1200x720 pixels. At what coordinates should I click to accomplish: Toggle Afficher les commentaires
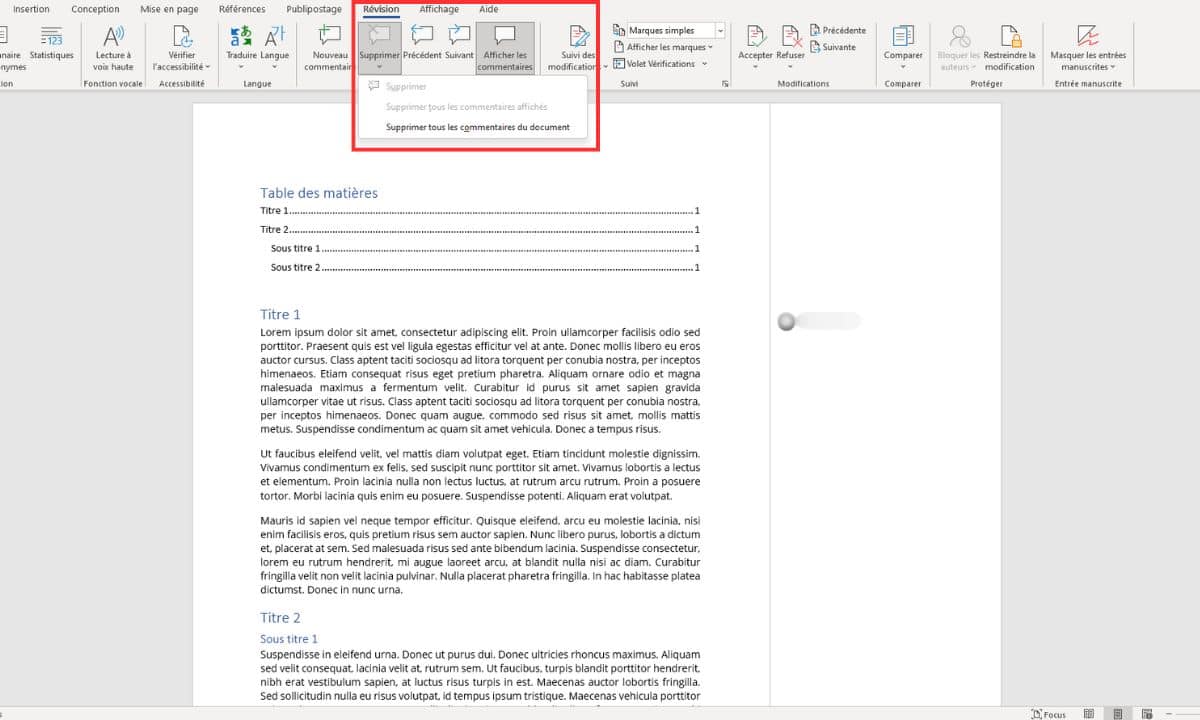tap(505, 47)
